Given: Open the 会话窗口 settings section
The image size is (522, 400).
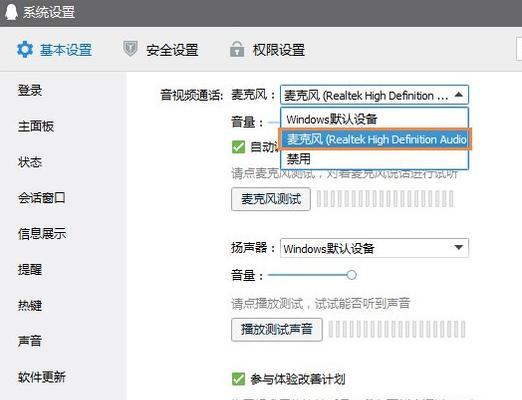Looking at the screenshot, I should pyautogui.click(x=42, y=198).
